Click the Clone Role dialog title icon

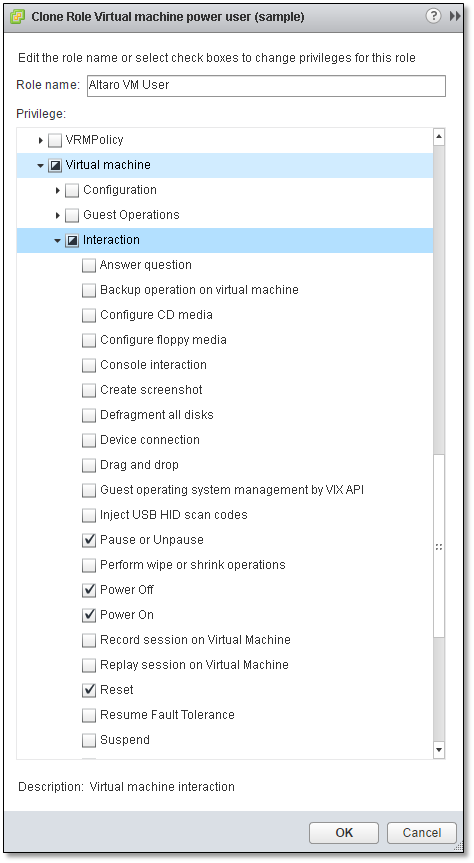[x=18, y=17]
